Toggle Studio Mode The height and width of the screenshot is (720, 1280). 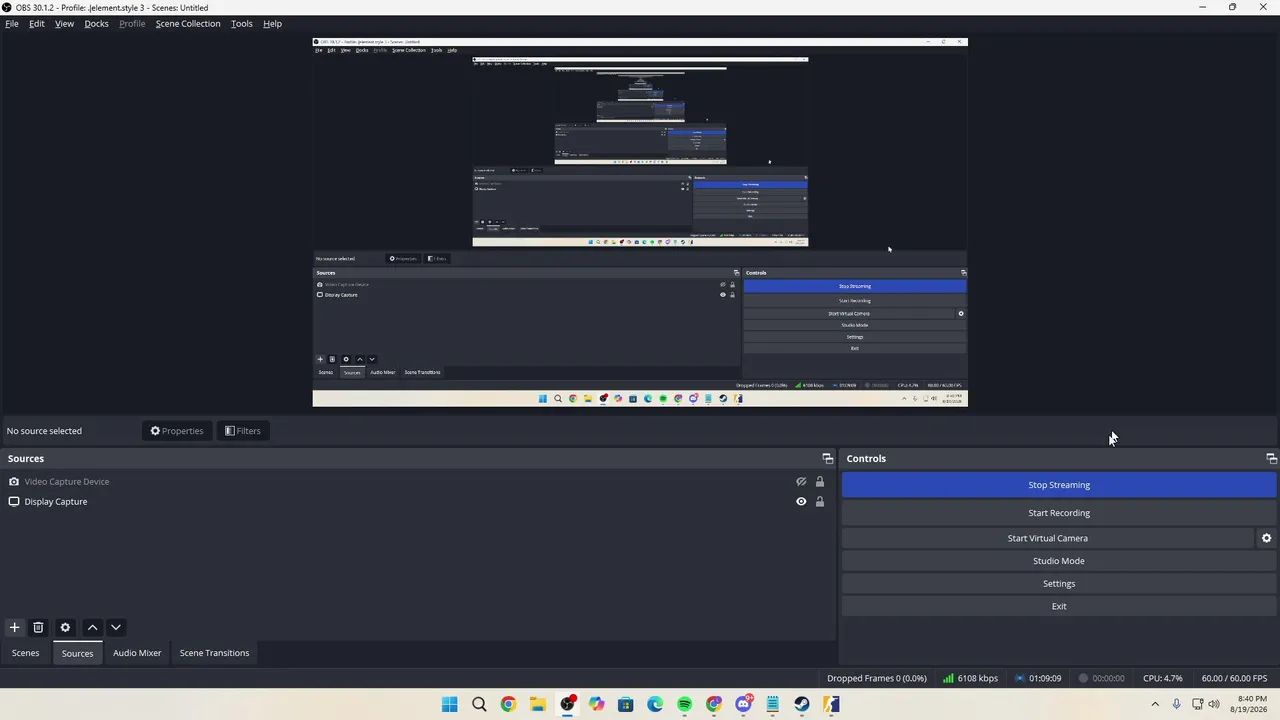(1059, 561)
